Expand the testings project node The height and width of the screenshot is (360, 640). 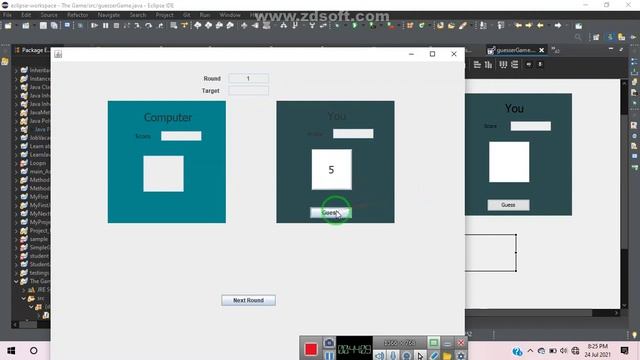tap(16, 273)
